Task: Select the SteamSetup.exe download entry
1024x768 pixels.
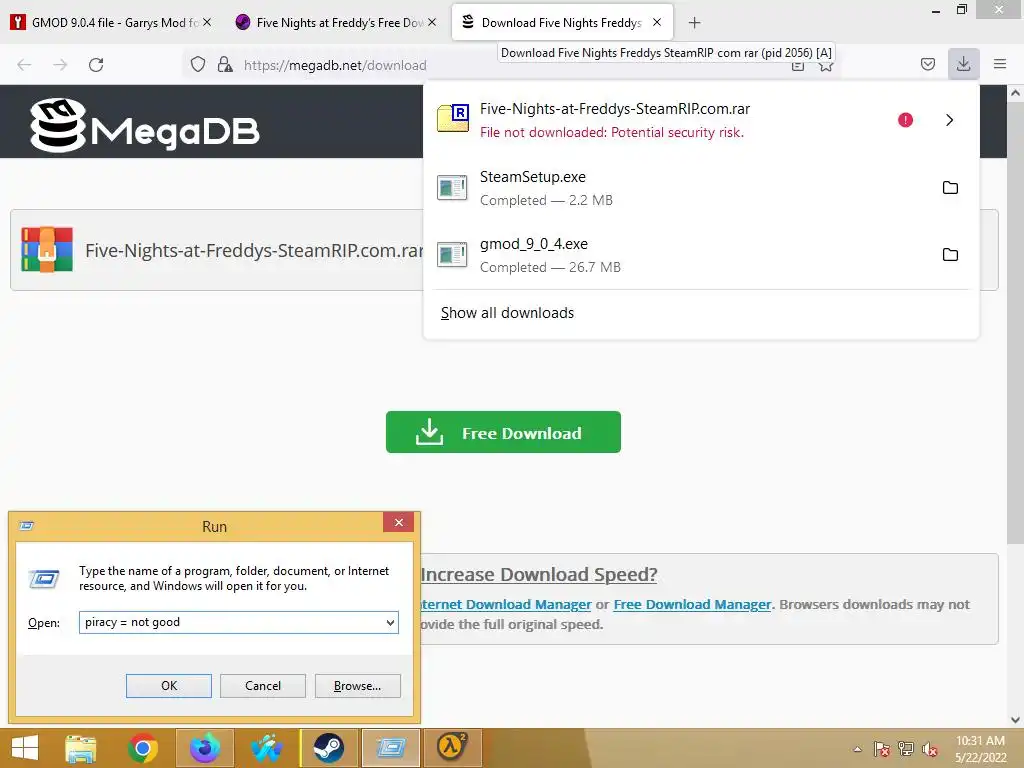Action: tap(701, 188)
